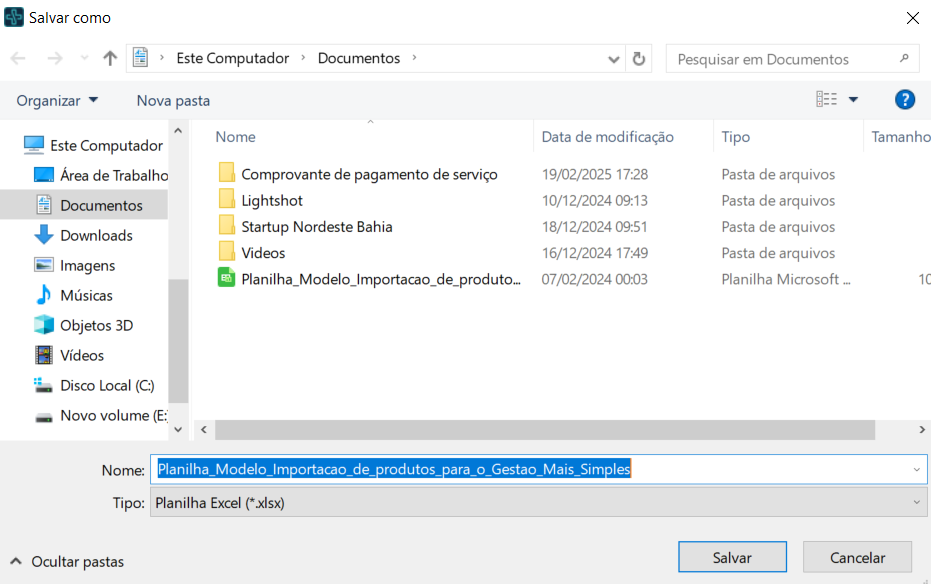
Task: Open the Lightshot folder
Action: click(271, 200)
